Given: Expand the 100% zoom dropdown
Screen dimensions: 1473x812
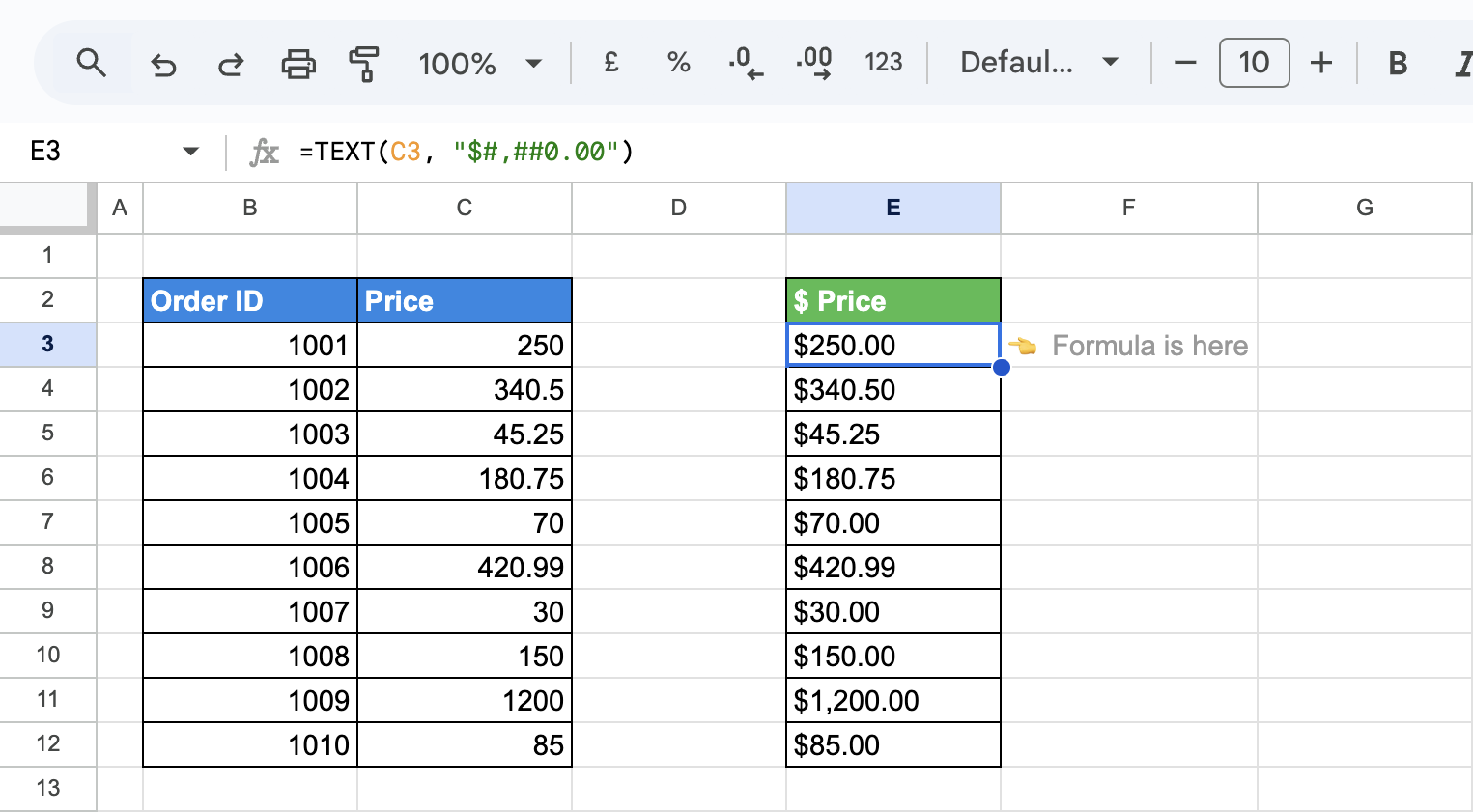Looking at the screenshot, I should pos(480,64).
